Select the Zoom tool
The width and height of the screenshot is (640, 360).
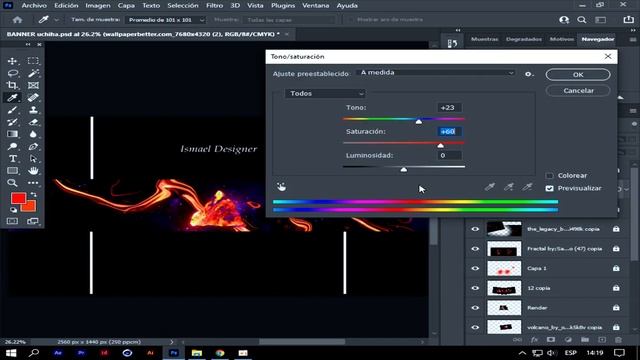pos(12,183)
